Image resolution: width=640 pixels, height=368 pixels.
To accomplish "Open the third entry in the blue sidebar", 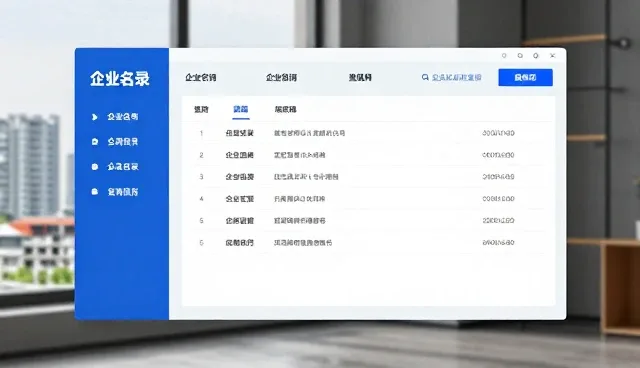I will (122, 166).
